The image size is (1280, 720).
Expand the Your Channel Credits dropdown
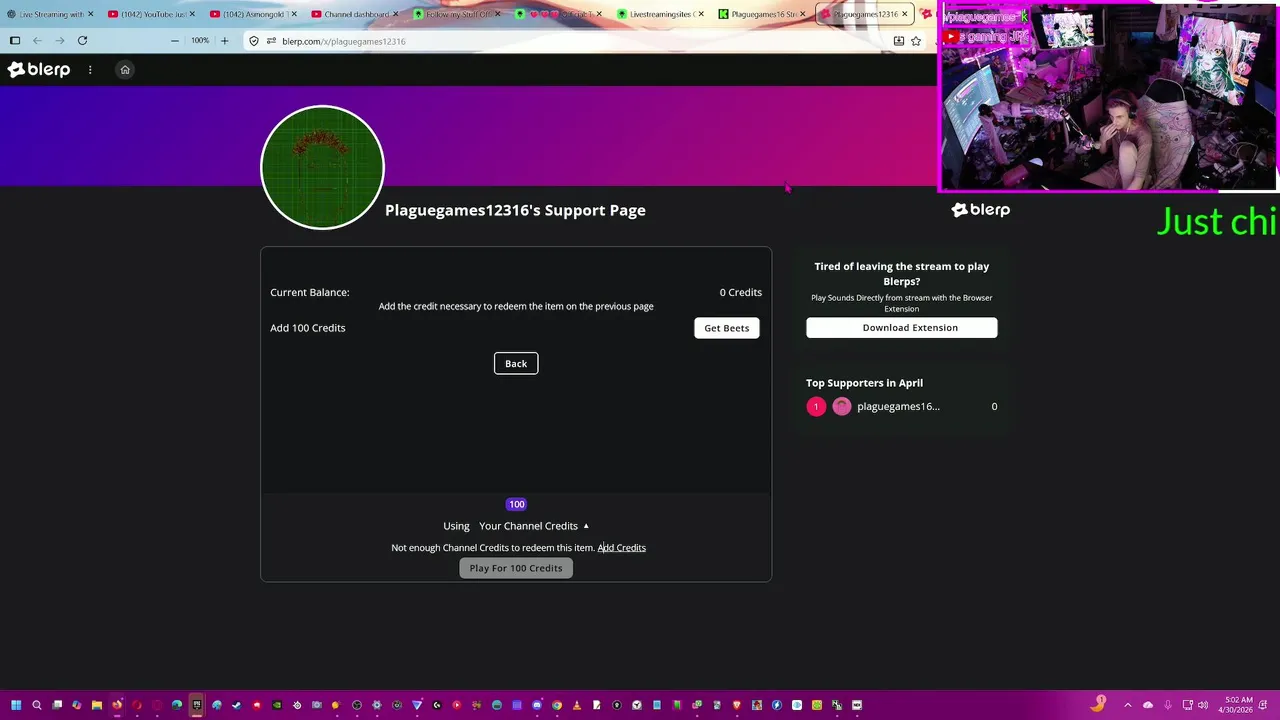[x=533, y=526]
